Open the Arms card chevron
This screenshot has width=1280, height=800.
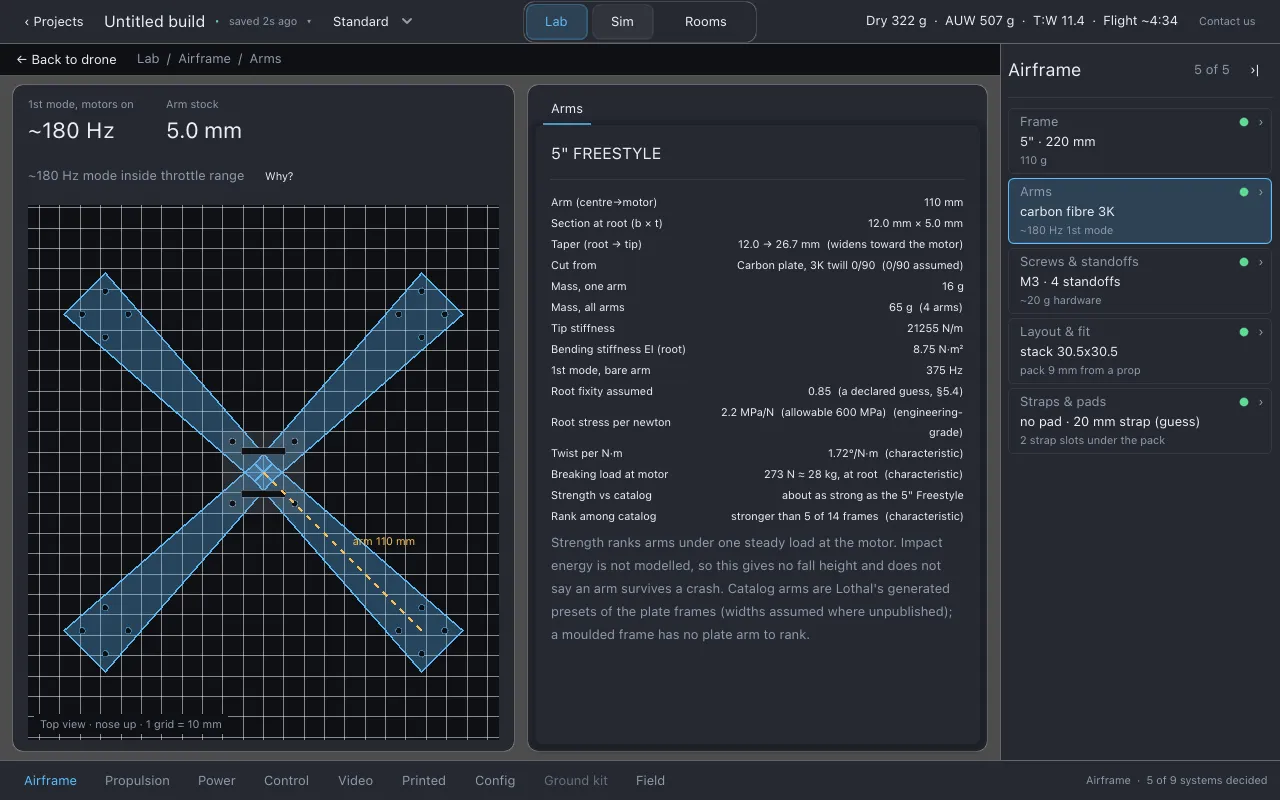[1261, 192]
